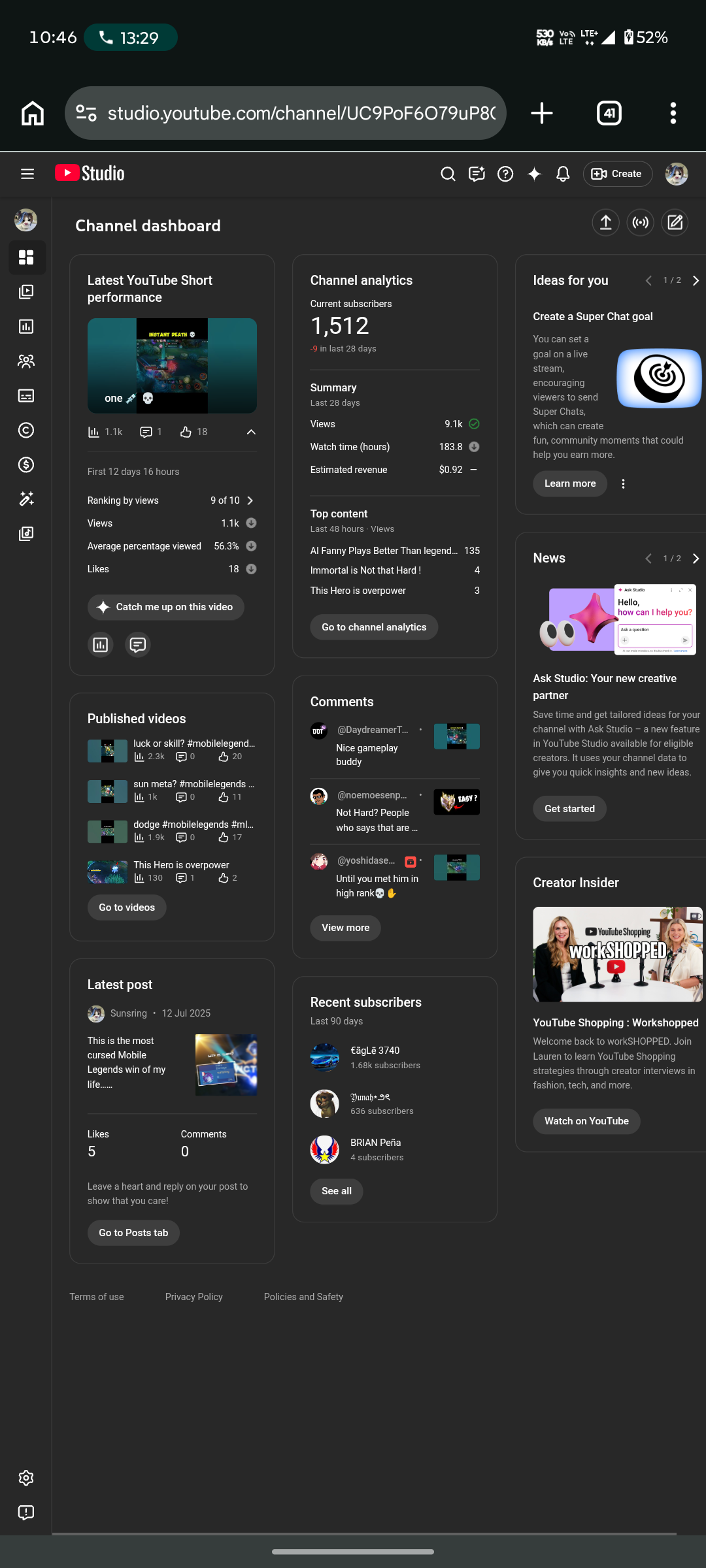Open the Help question mark icon

tap(505, 174)
